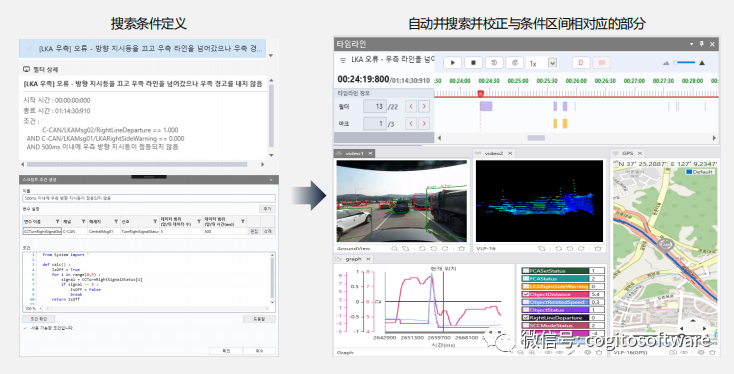Uncheck the RightLineDeparture signal checkbox
Screen dimensions: 734x374
click(526, 317)
